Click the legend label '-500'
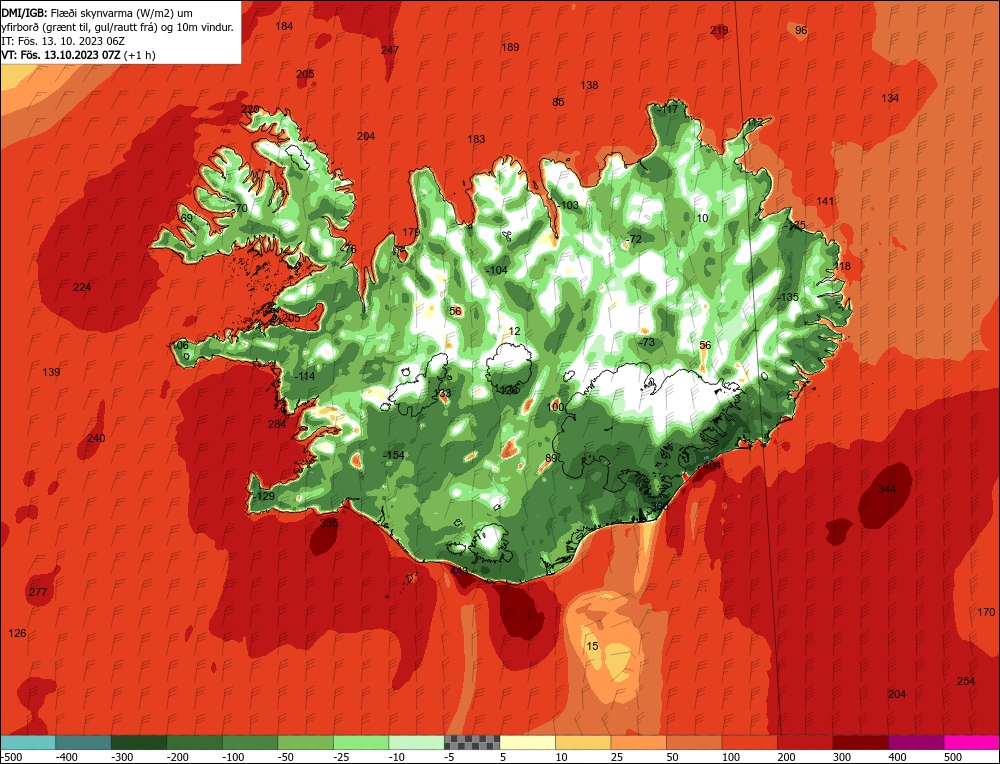 click(x=11, y=757)
